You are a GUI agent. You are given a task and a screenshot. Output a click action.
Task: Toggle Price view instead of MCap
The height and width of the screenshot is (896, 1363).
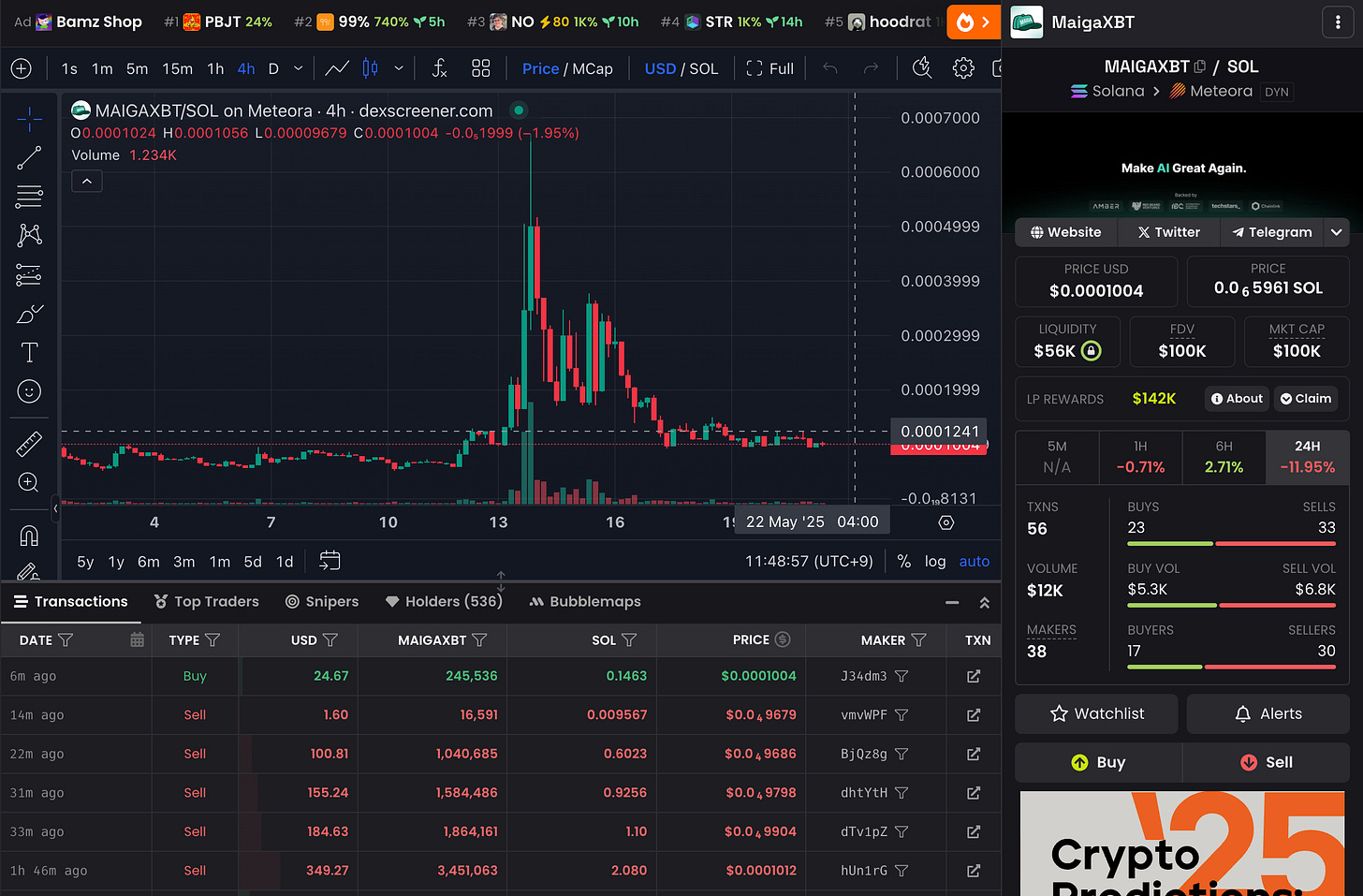pyautogui.click(x=540, y=68)
